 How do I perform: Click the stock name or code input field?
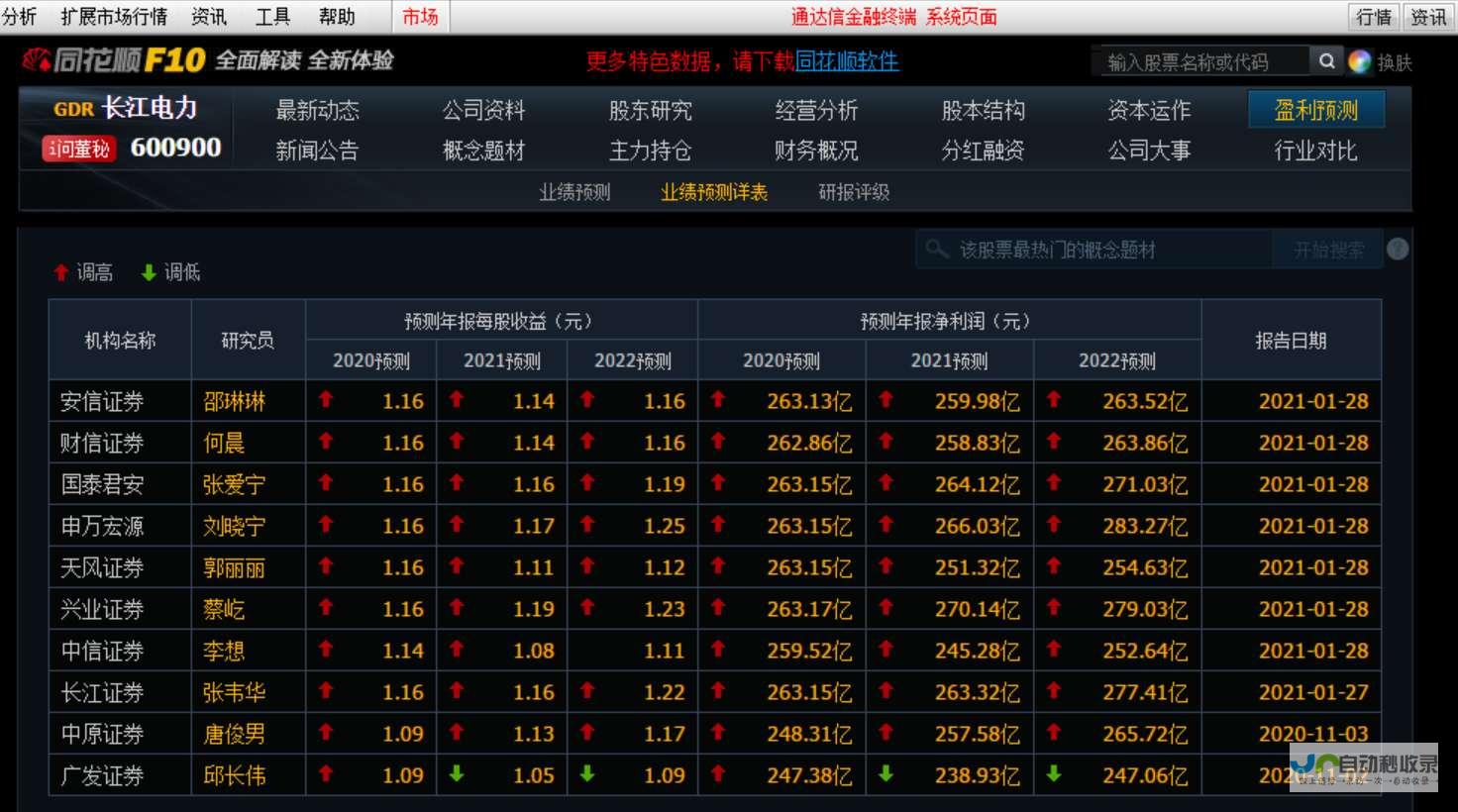(x=1202, y=61)
